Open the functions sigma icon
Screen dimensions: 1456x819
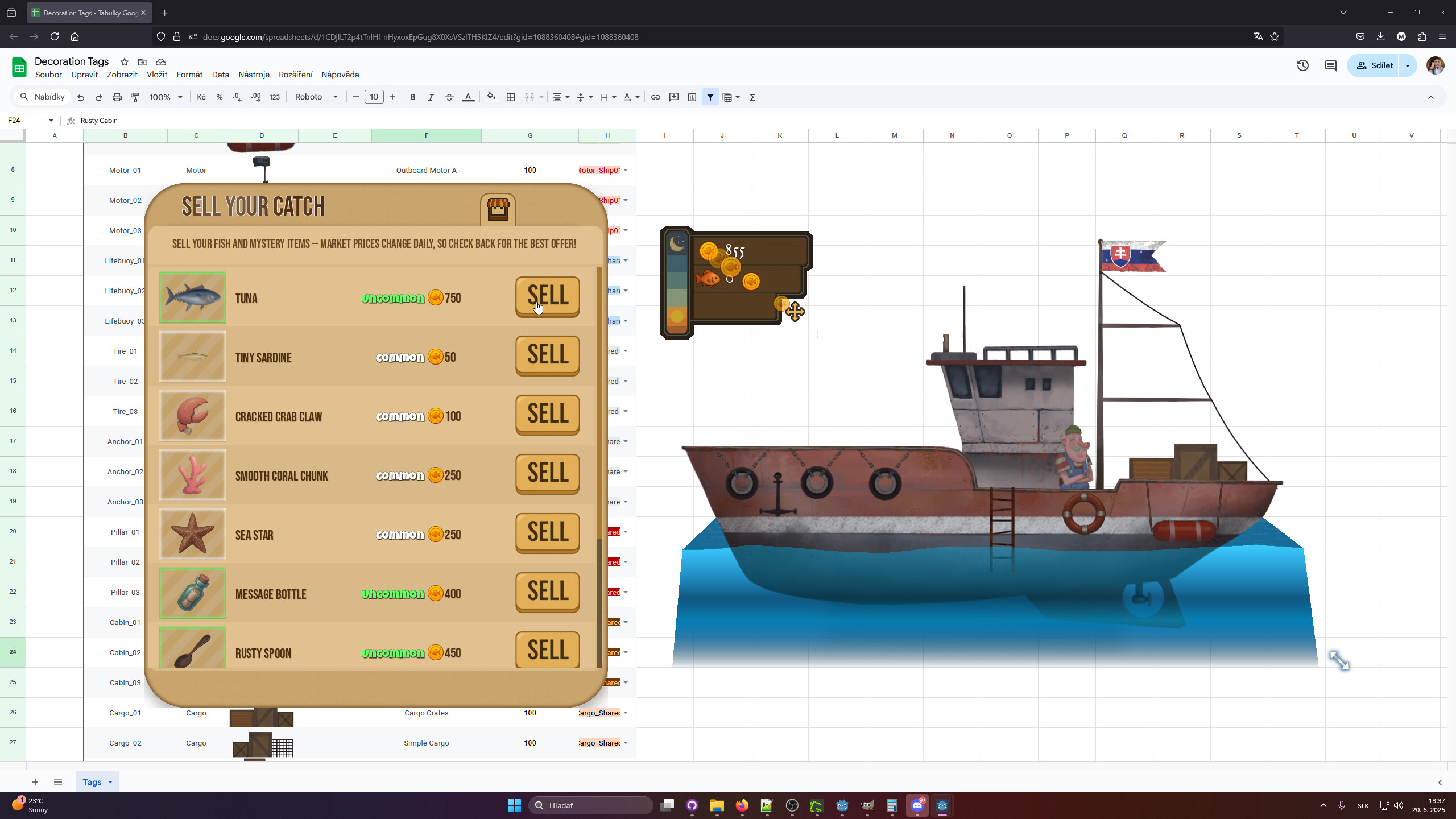[751, 97]
